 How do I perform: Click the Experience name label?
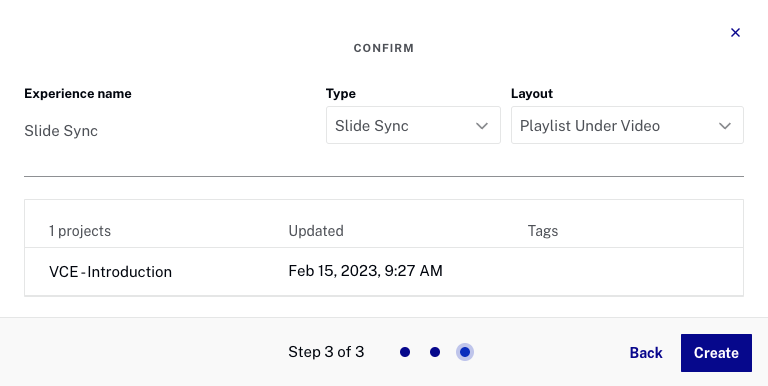78,94
